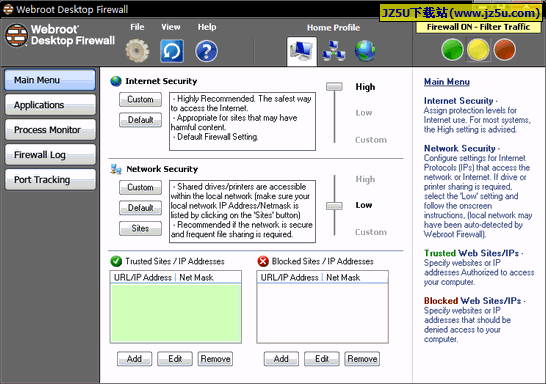Select the network computers profile icon
Viewport: 546px width, 384px height.
click(x=333, y=51)
